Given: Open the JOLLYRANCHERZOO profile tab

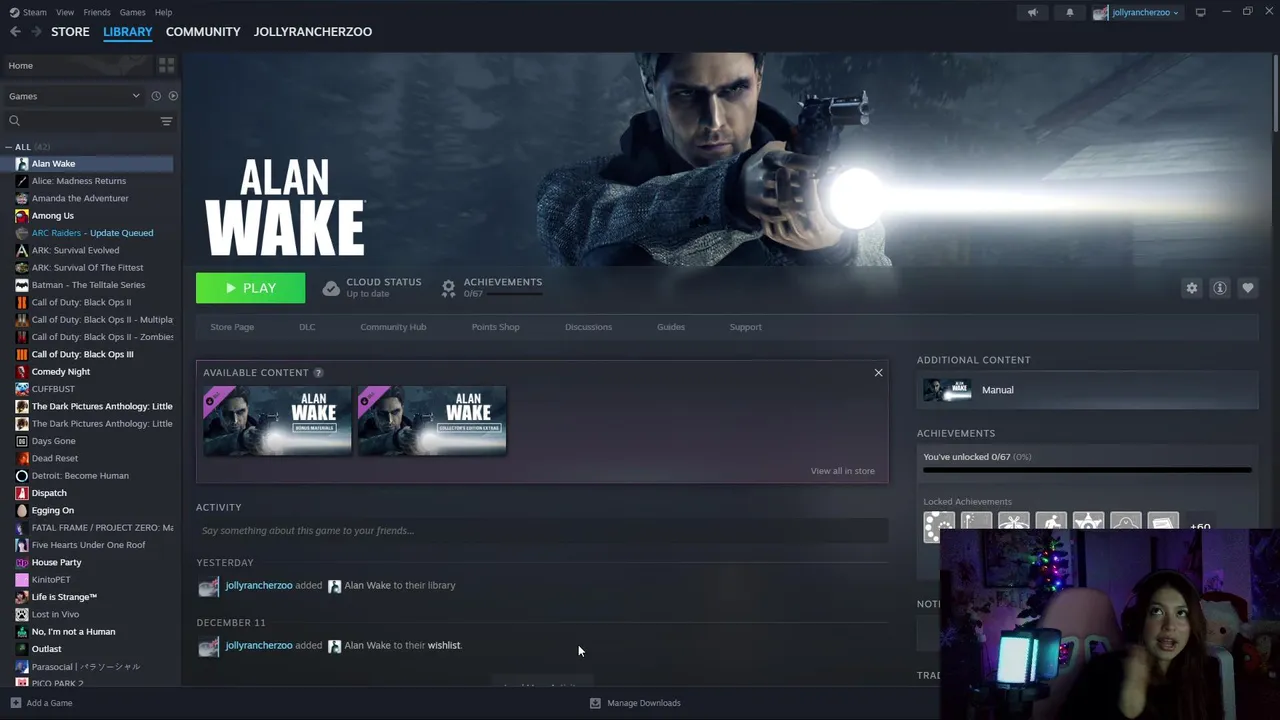Looking at the screenshot, I should pyautogui.click(x=313, y=32).
